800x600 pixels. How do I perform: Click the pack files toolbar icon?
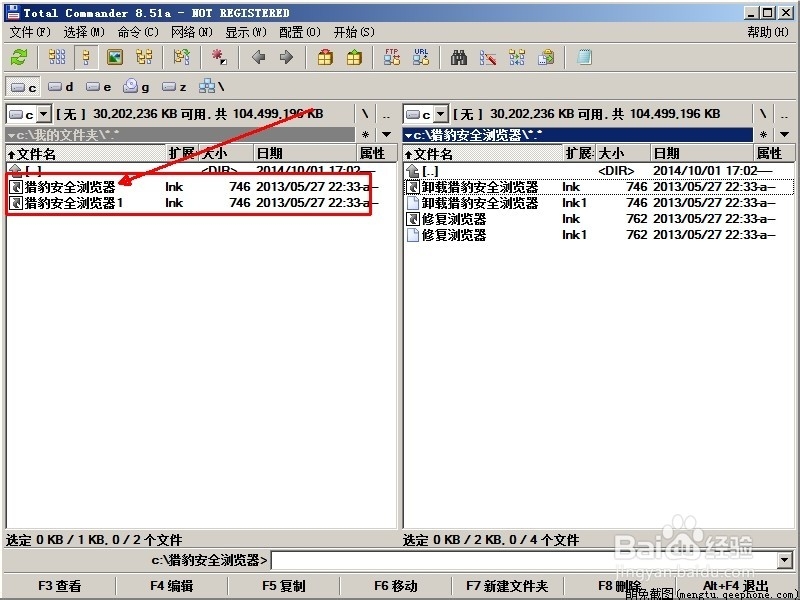point(325,57)
